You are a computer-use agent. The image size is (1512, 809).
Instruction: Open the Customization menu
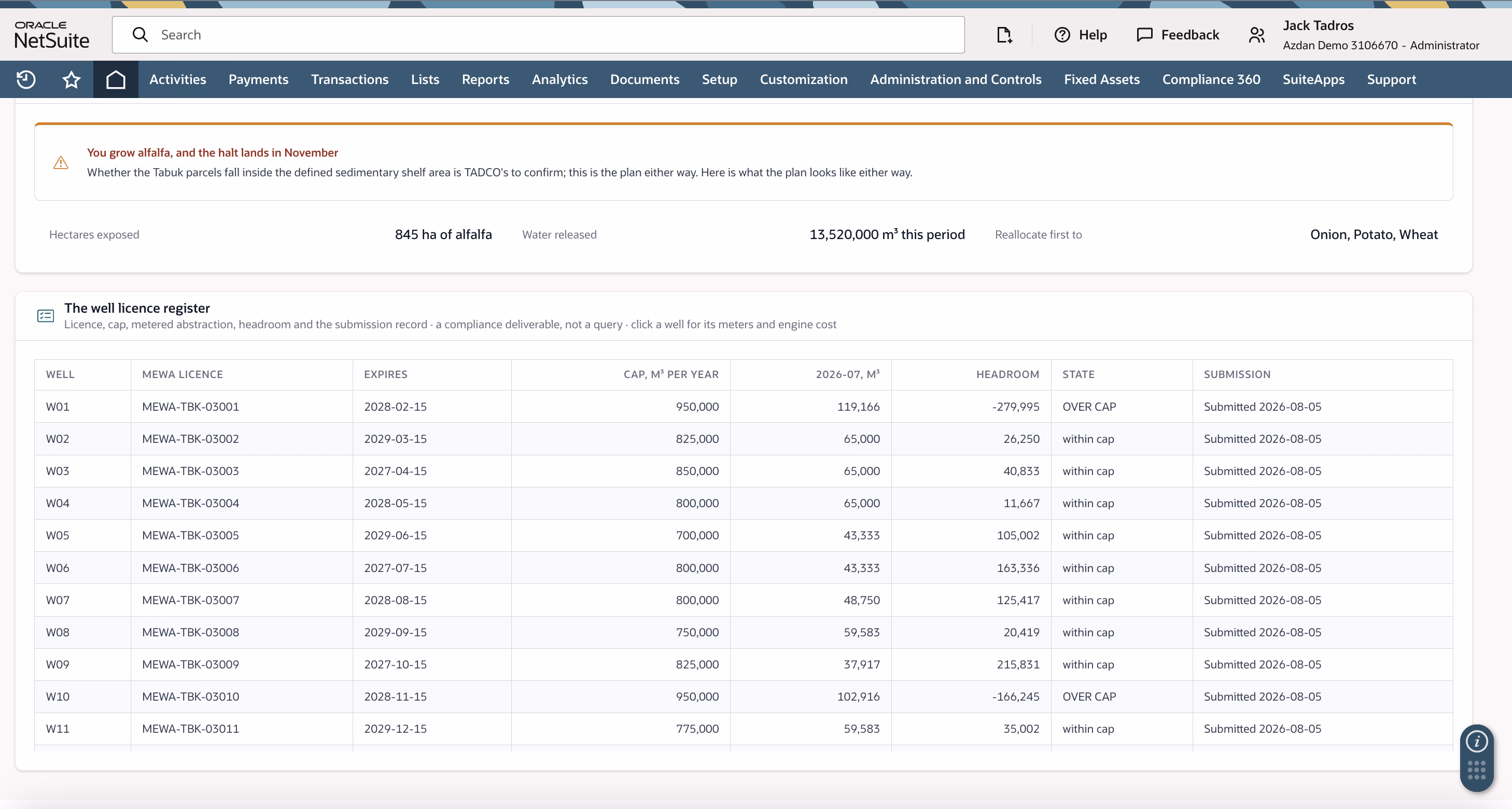[x=804, y=79]
